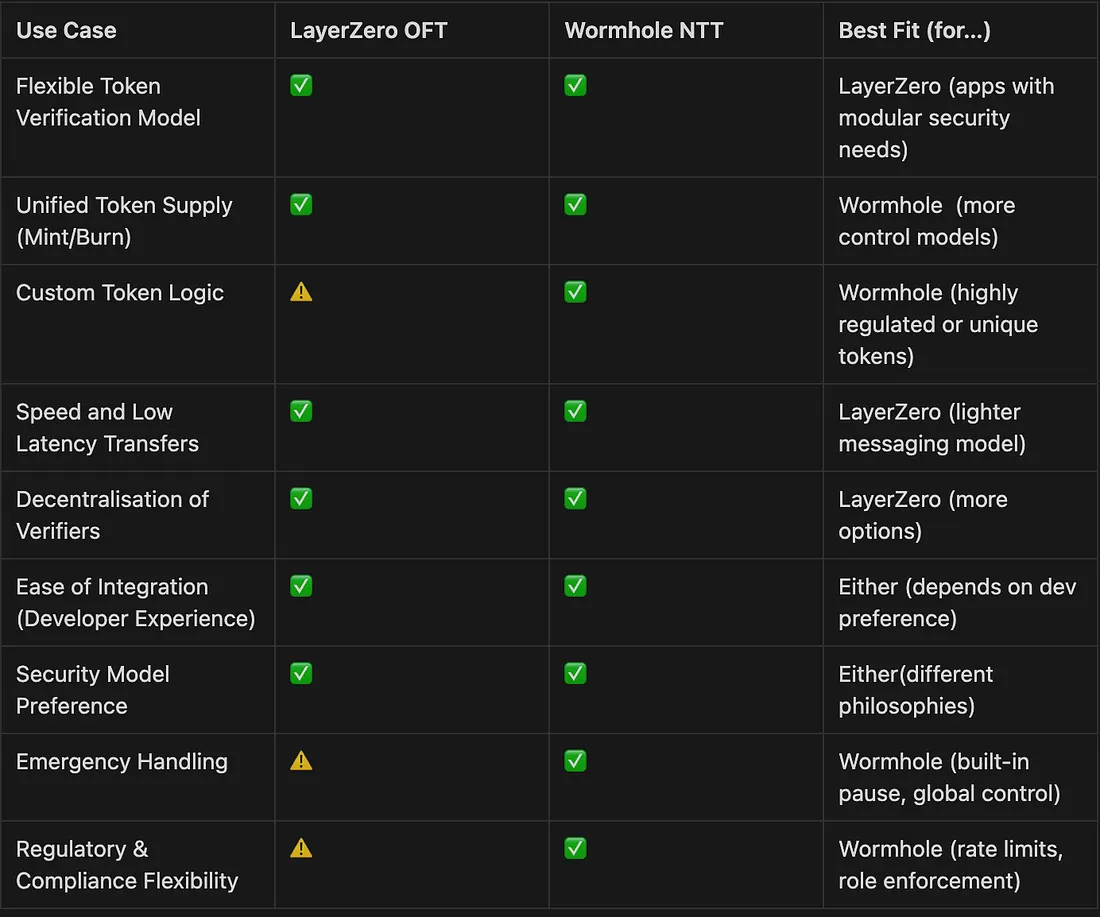The image size is (1100, 917).
Task: Click the Best Fit (for...) column header
Action: point(914,30)
